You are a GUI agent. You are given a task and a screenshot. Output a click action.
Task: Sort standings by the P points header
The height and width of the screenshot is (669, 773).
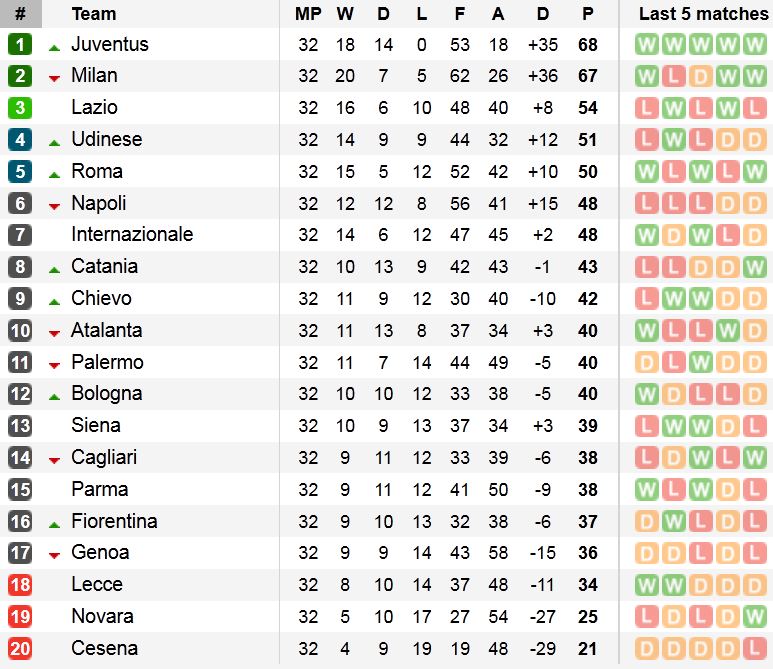pyautogui.click(x=587, y=14)
